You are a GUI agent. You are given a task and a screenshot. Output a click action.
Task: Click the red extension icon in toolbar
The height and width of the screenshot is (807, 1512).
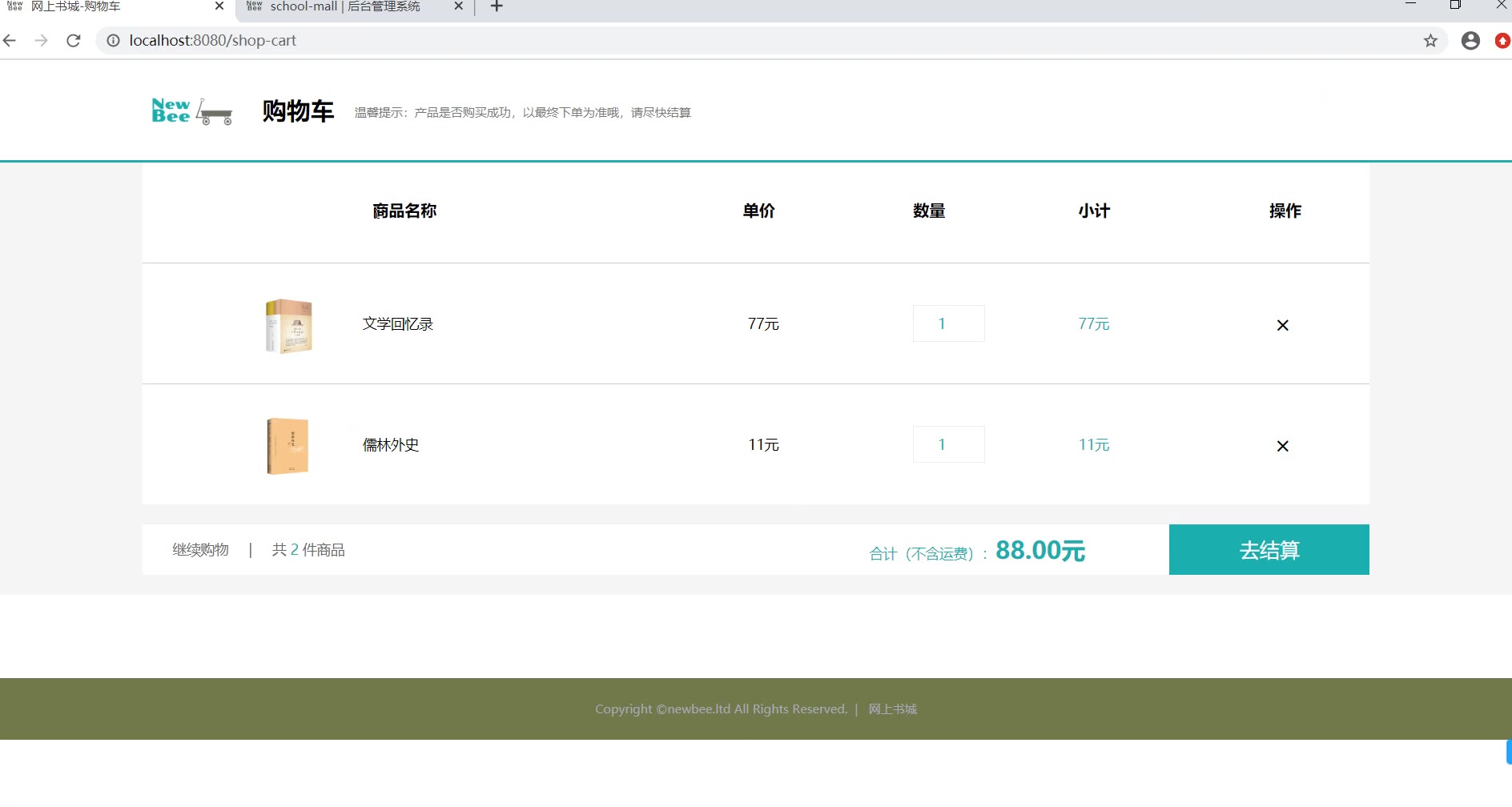[1502, 41]
